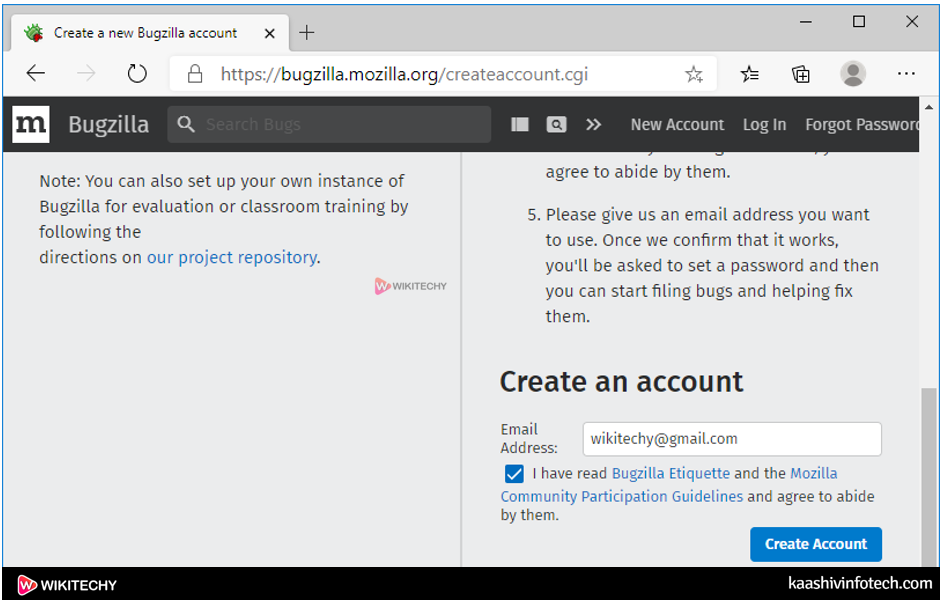Click Log In in the header
944x603 pixels.
tap(764, 125)
